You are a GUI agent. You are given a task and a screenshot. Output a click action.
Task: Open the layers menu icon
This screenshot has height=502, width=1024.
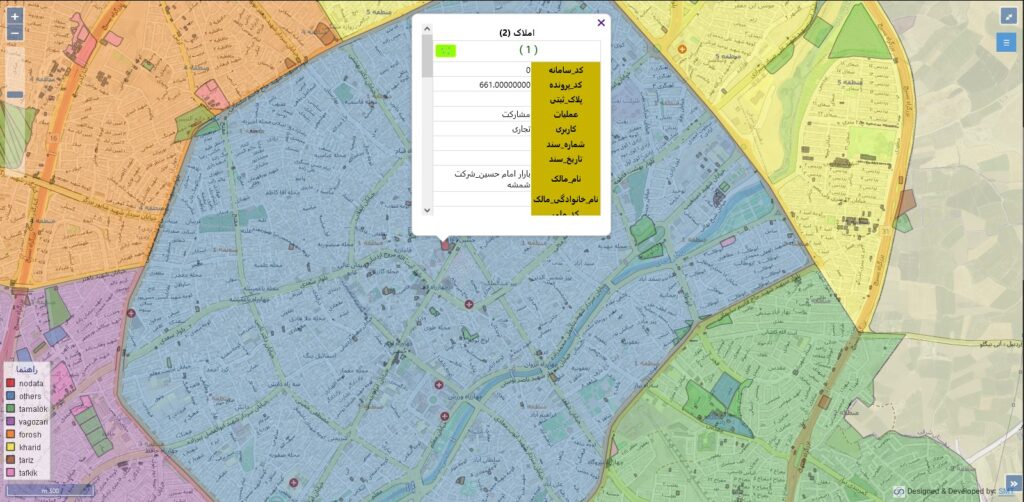pos(1007,42)
